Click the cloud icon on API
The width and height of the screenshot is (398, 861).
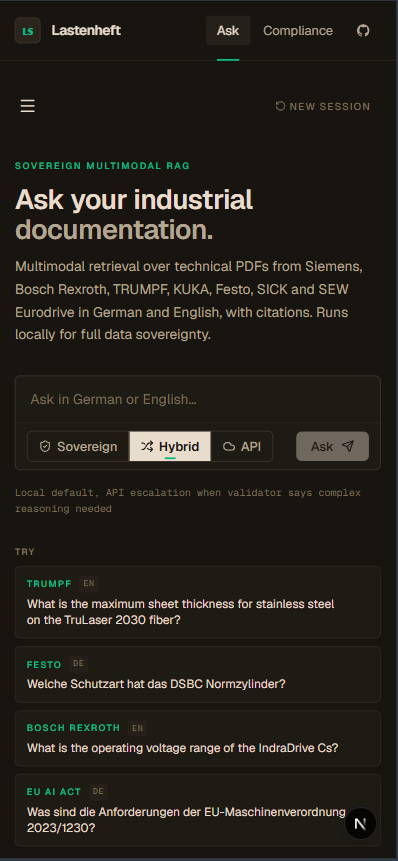[x=229, y=446]
